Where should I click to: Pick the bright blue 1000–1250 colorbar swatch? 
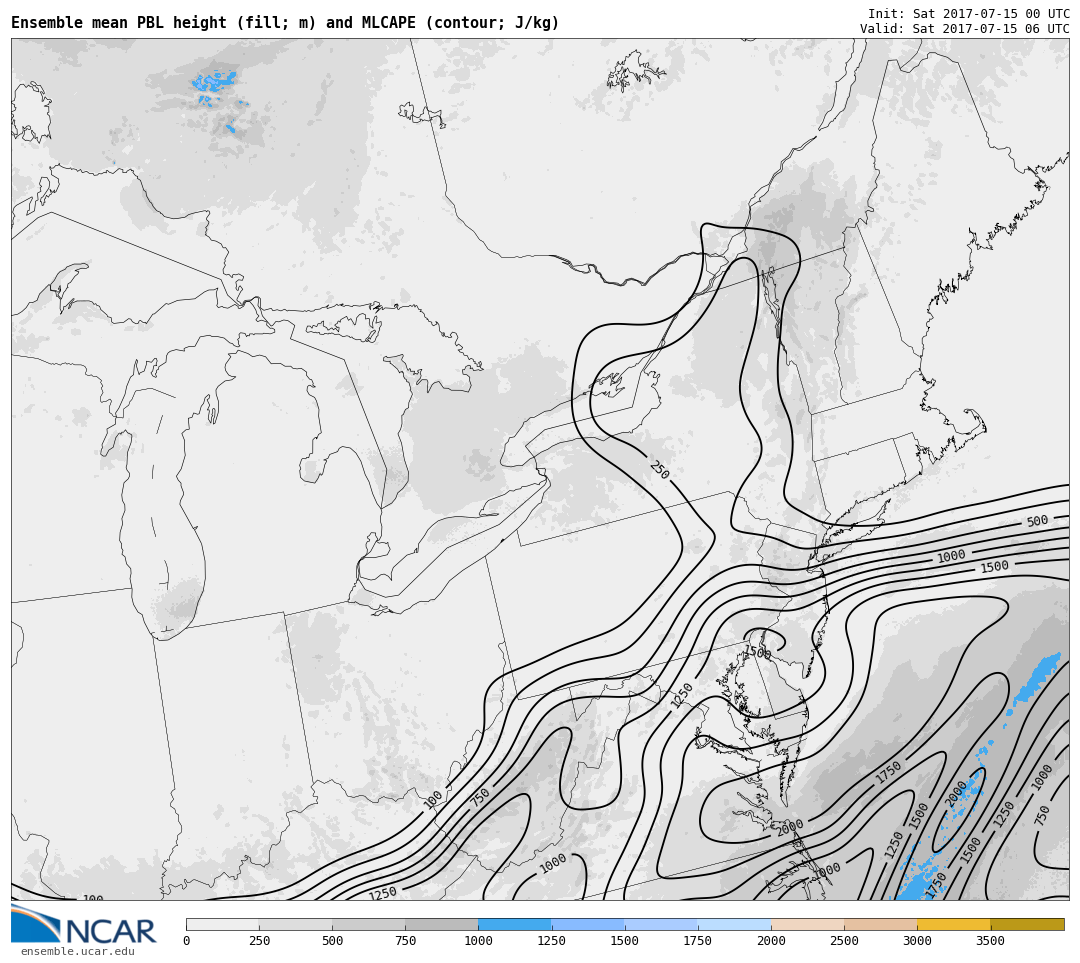coord(515,924)
